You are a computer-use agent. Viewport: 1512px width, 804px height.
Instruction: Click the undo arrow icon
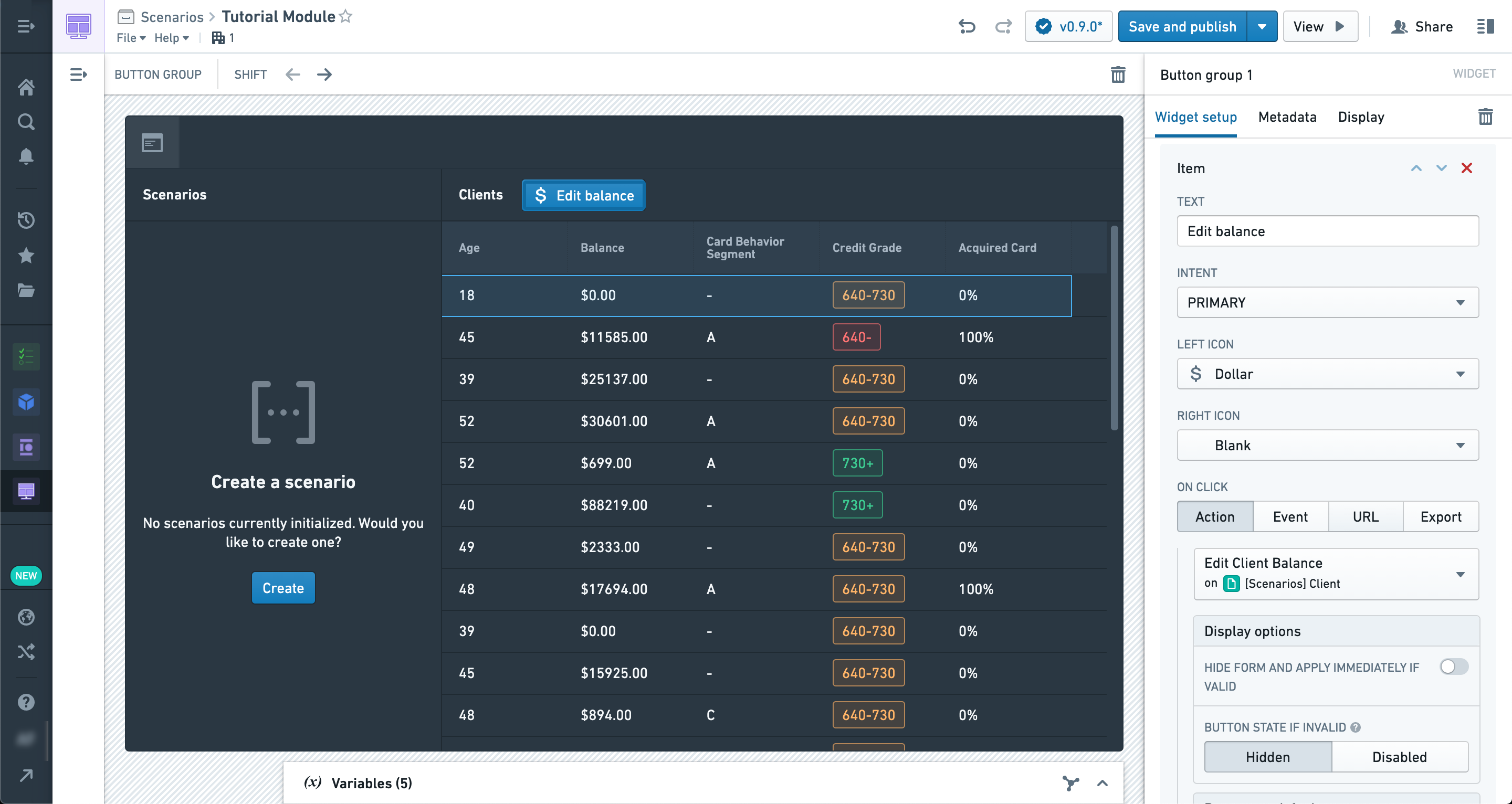(x=967, y=26)
